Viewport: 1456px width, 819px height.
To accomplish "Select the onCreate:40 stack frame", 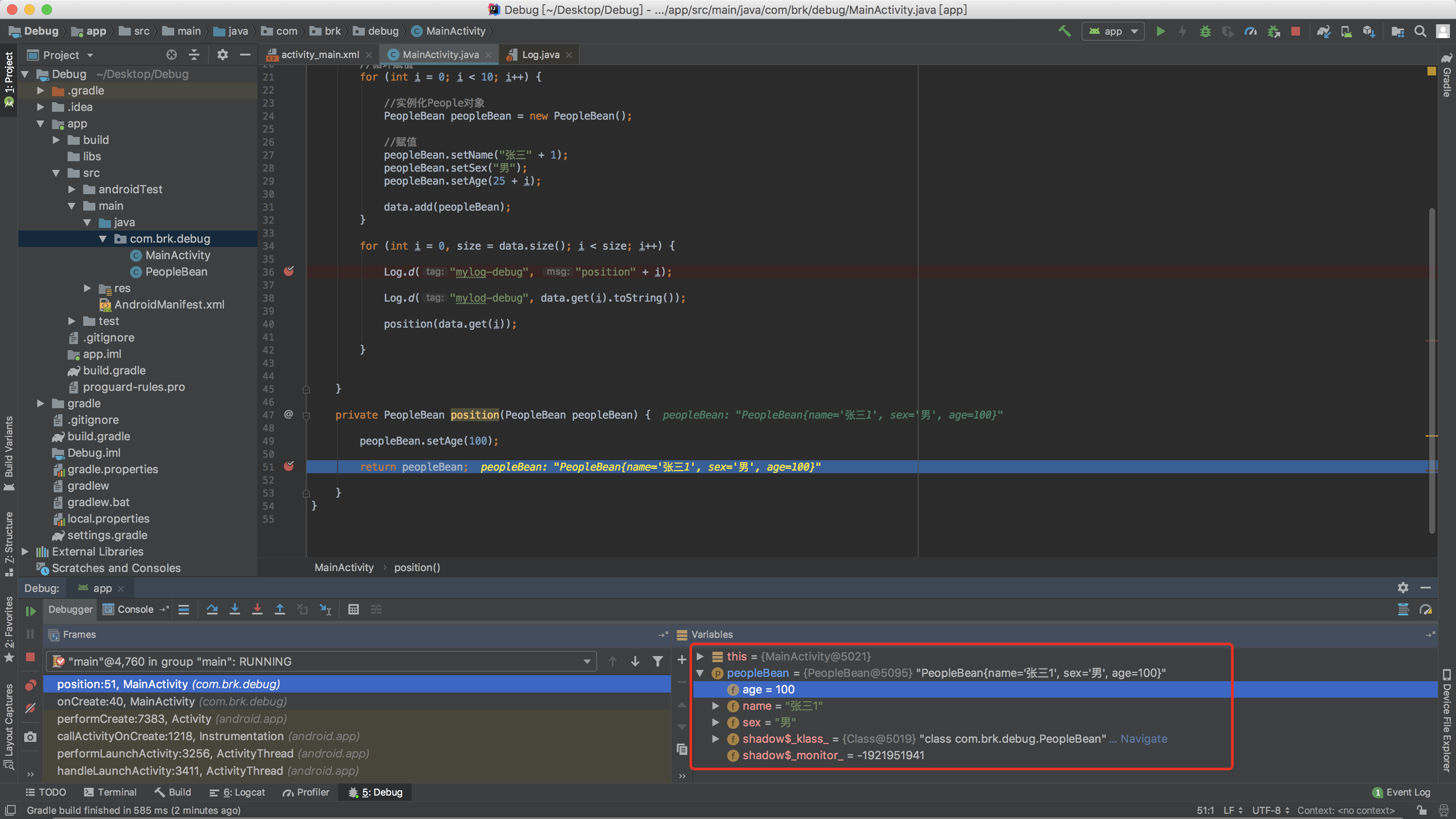I will (x=172, y=702).
